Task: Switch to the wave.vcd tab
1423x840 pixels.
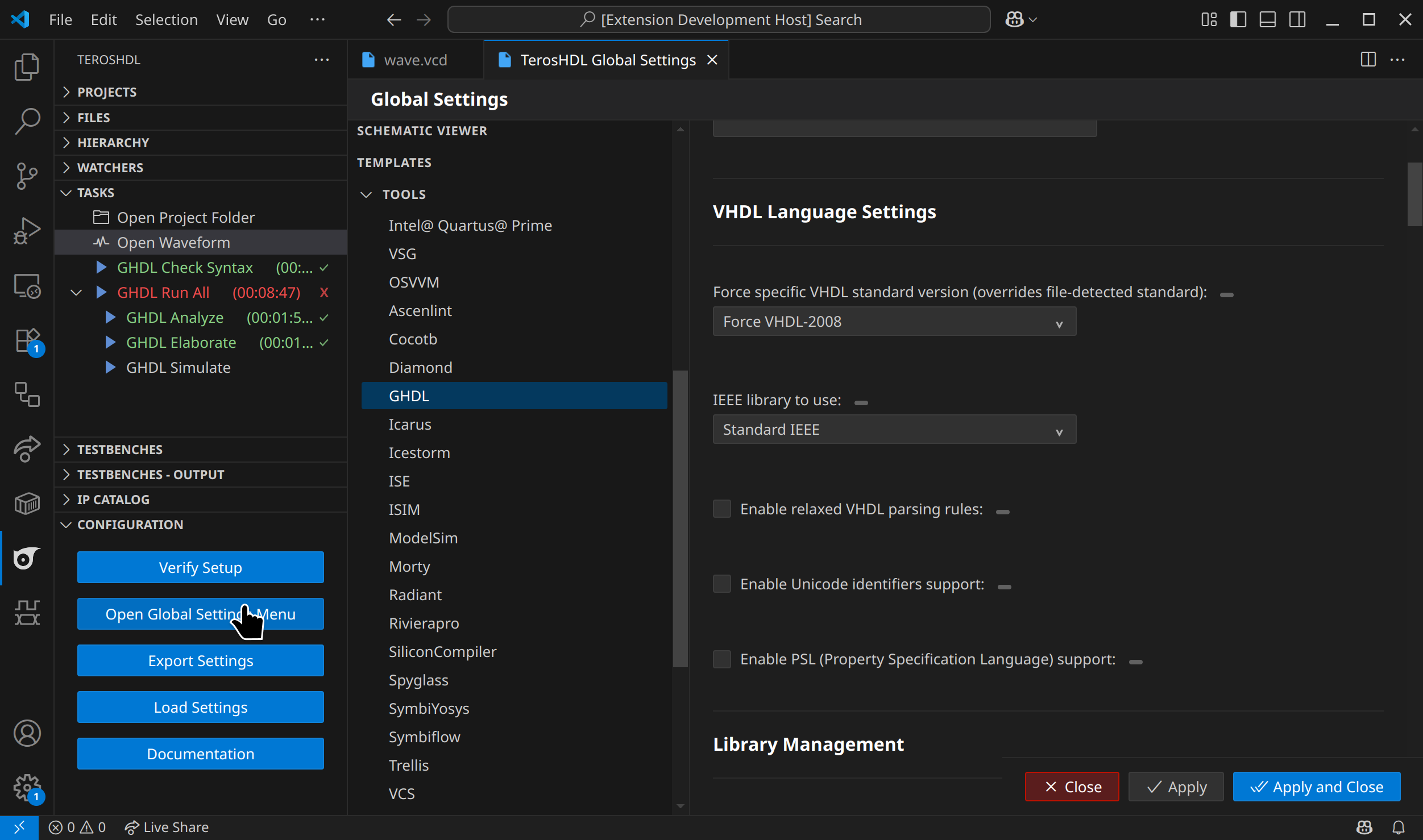Action: pos(415,60)
